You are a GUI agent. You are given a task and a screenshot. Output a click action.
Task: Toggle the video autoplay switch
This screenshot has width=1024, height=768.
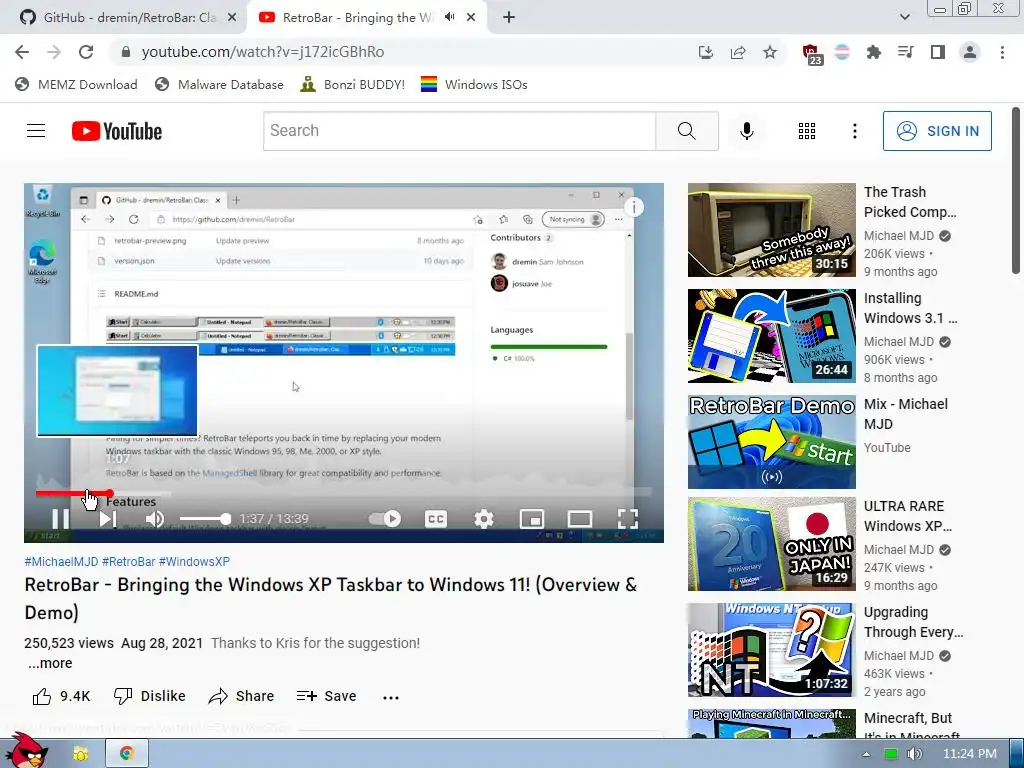point(385,519)
